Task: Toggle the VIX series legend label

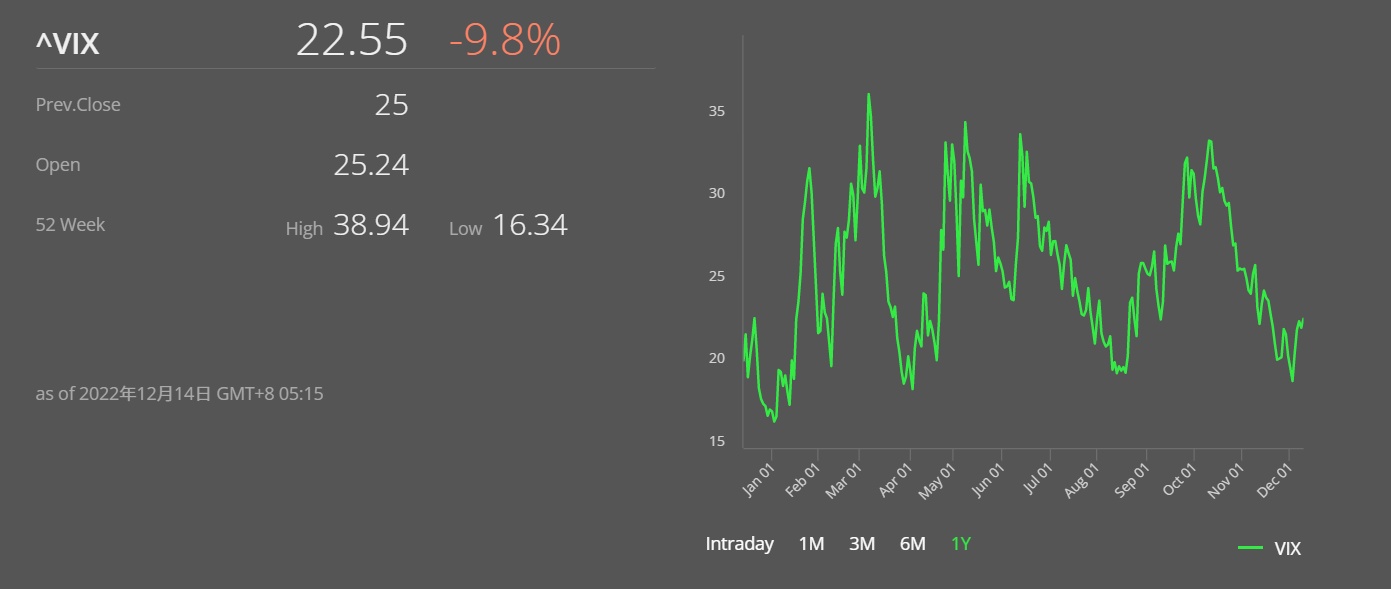Action: point(1287,548)
